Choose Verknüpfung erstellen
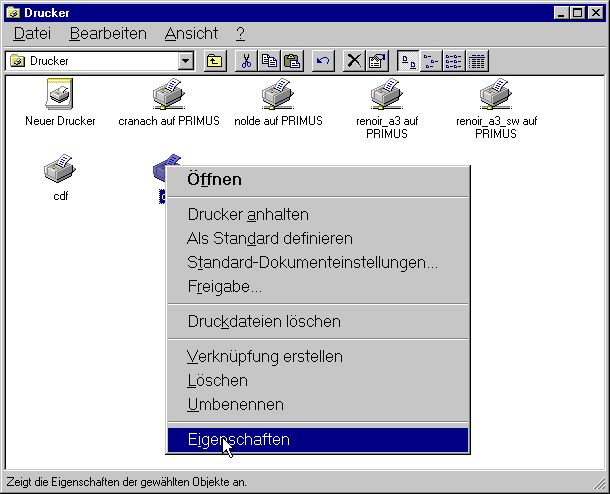Image resolution: width=610 pixels, height=494 pixels. click(318, 357)
